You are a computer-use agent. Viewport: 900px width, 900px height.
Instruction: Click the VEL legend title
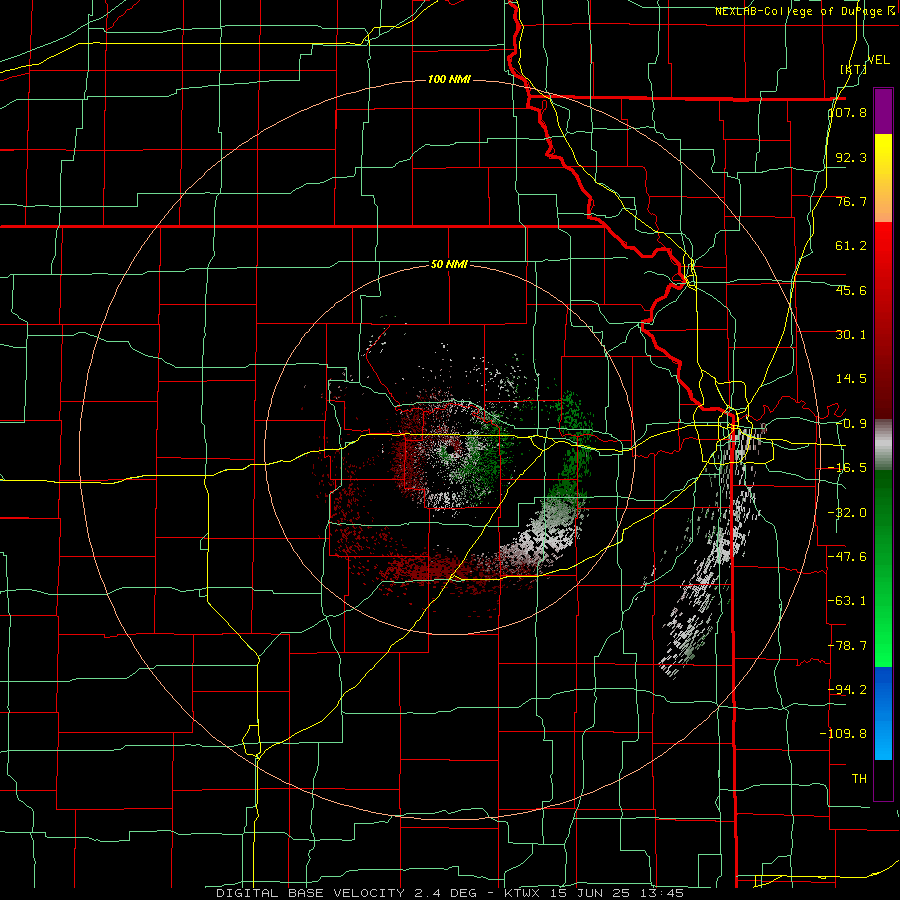coord(878,60)
